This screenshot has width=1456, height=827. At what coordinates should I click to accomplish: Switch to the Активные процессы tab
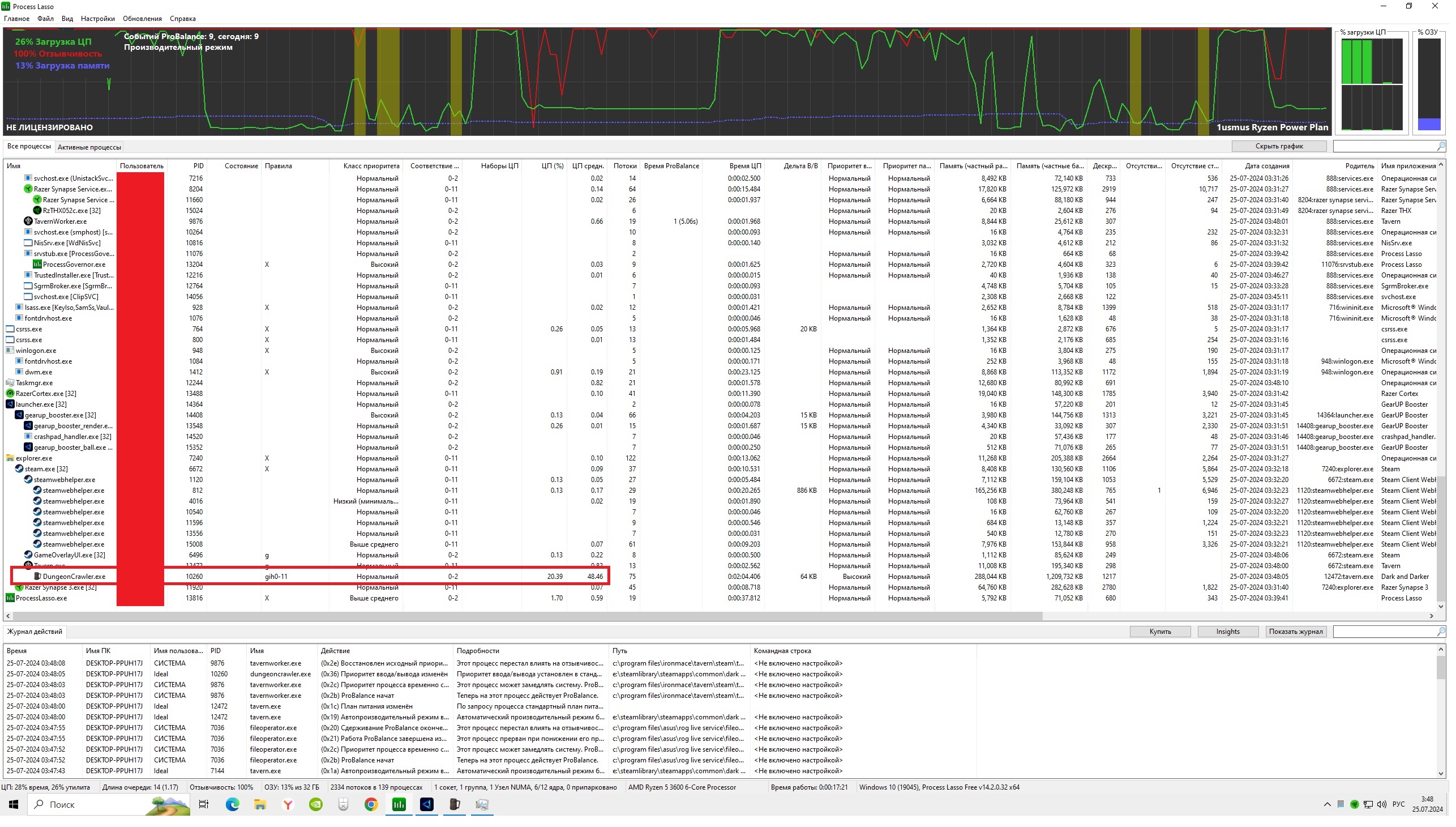[x=89, y=147]
